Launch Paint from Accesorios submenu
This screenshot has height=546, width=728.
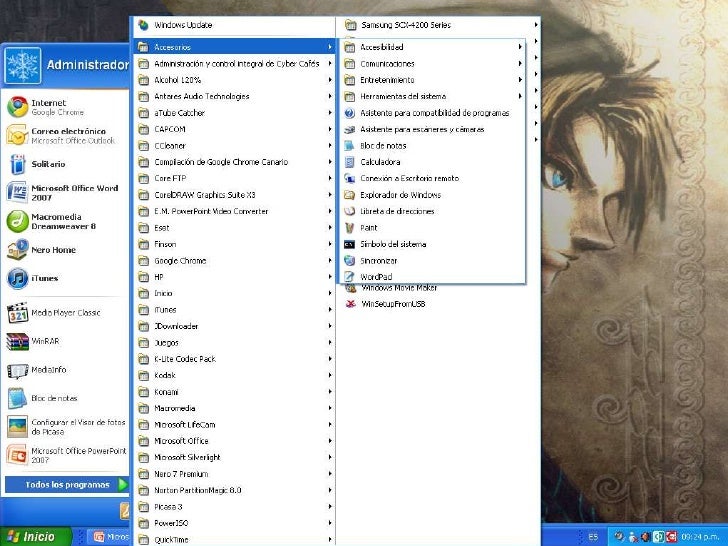tap(369, 228)
